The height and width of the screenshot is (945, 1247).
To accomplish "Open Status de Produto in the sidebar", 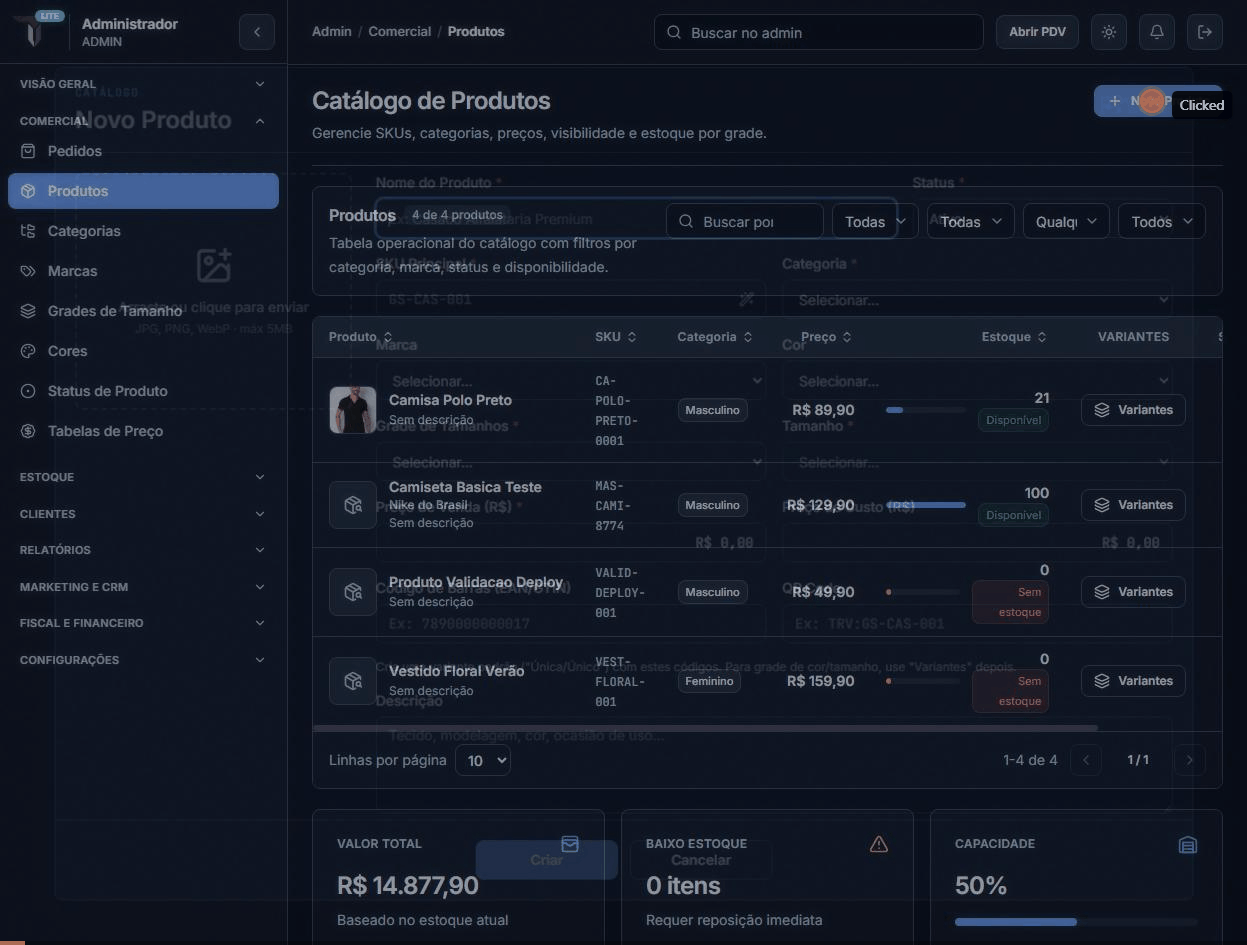I will click(x=143, y=391).
